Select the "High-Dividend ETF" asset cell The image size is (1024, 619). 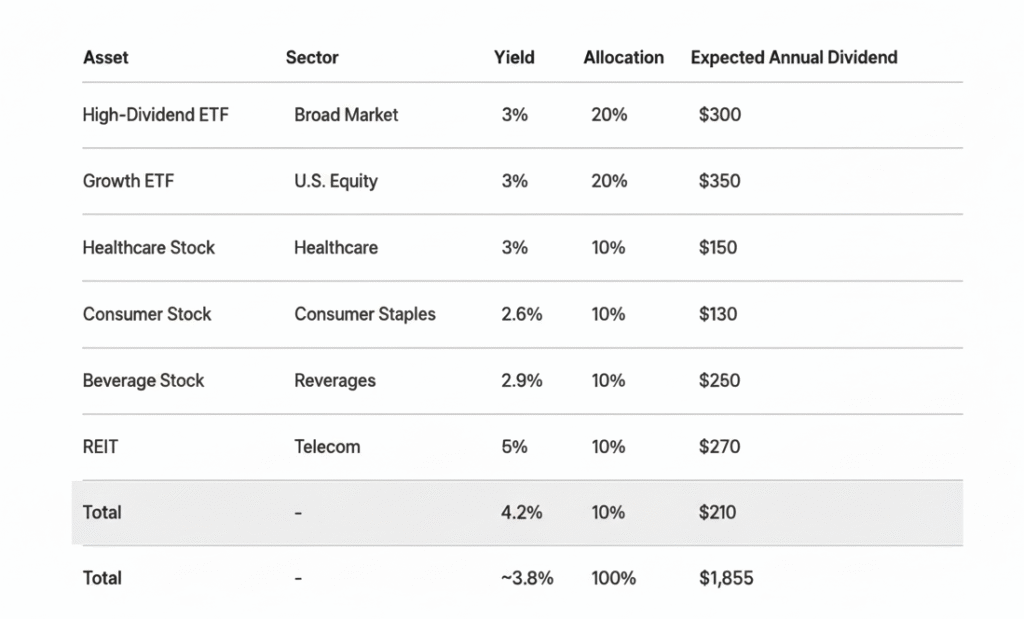coord(155,115)
